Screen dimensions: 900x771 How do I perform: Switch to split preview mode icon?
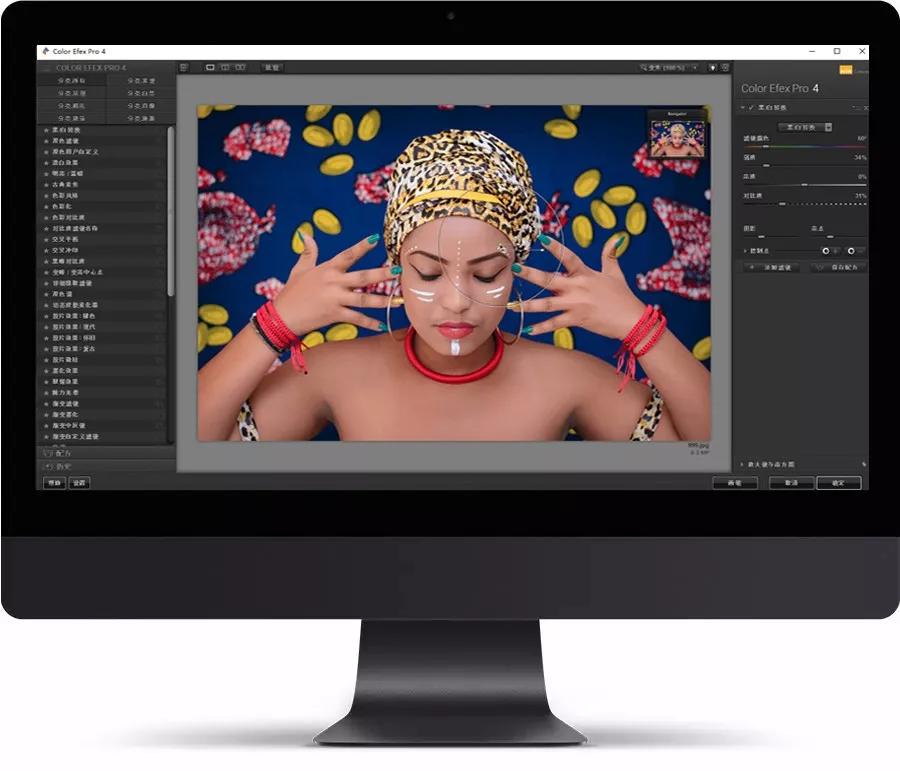click(x=225, y=67)
